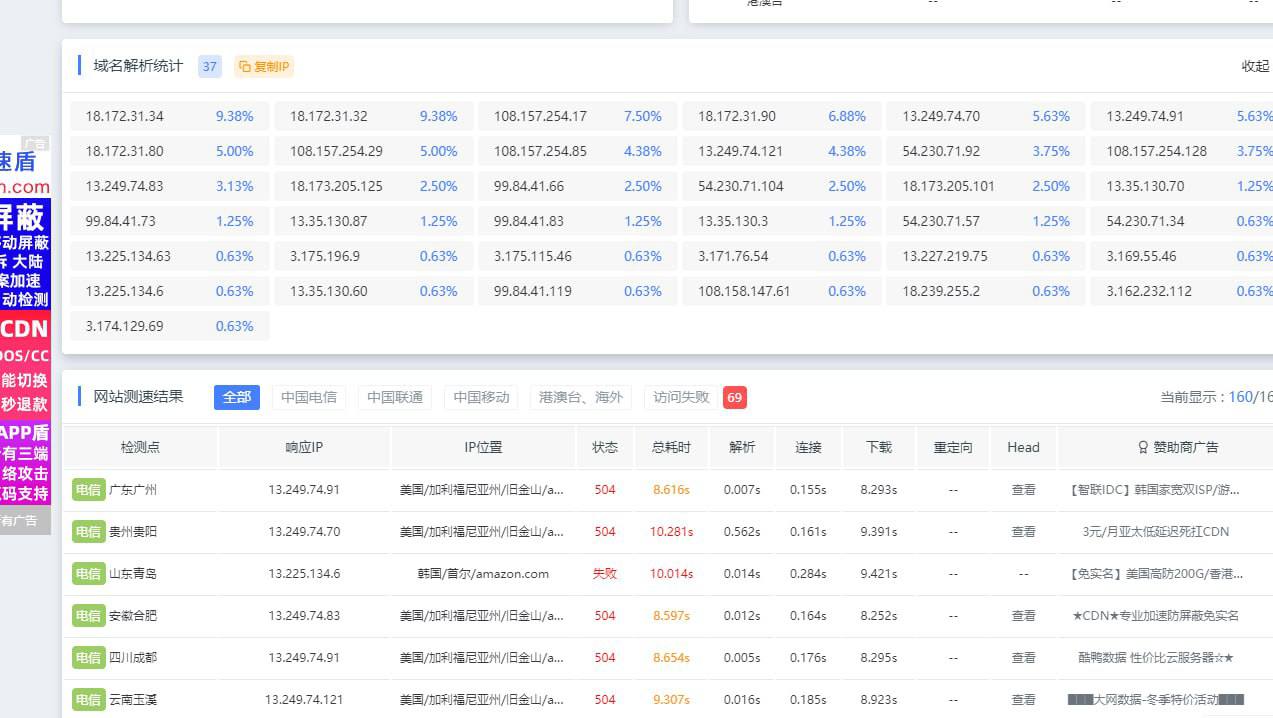Show 港澳台、海外 results
1273x718 pixels.
[580, 397]
